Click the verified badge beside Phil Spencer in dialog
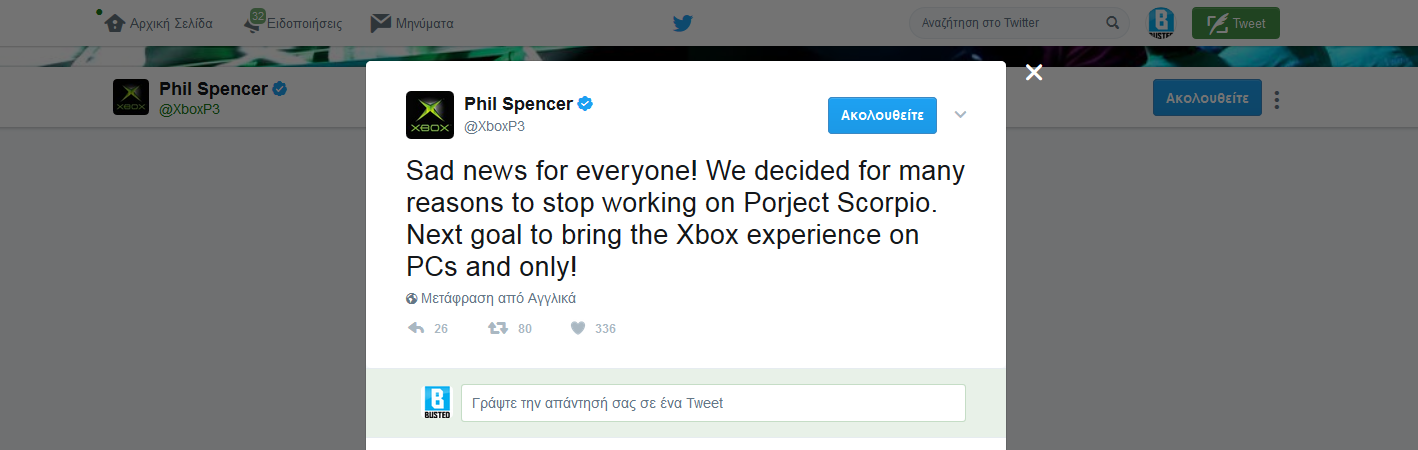Viewport: 1418px width, 450px height. [587, 104]
